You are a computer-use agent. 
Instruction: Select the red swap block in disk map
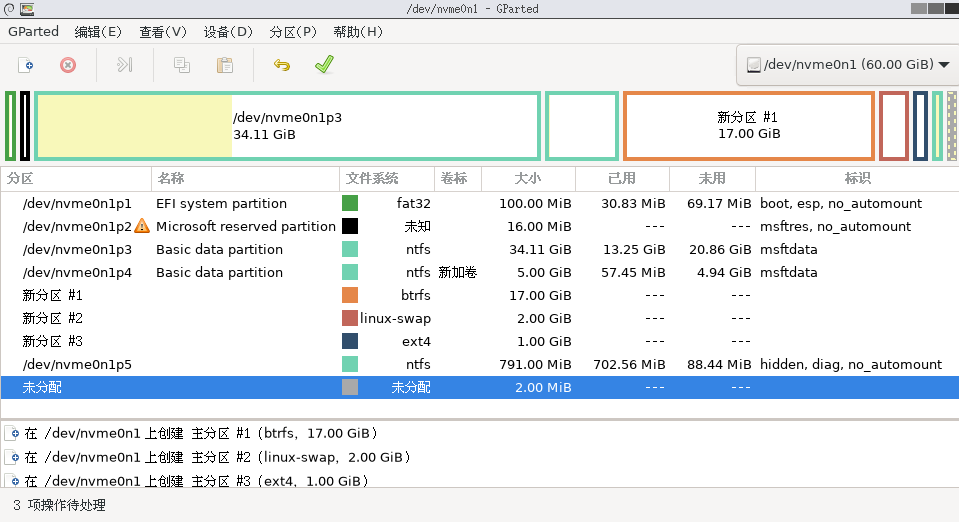click(x=894, y=126)
